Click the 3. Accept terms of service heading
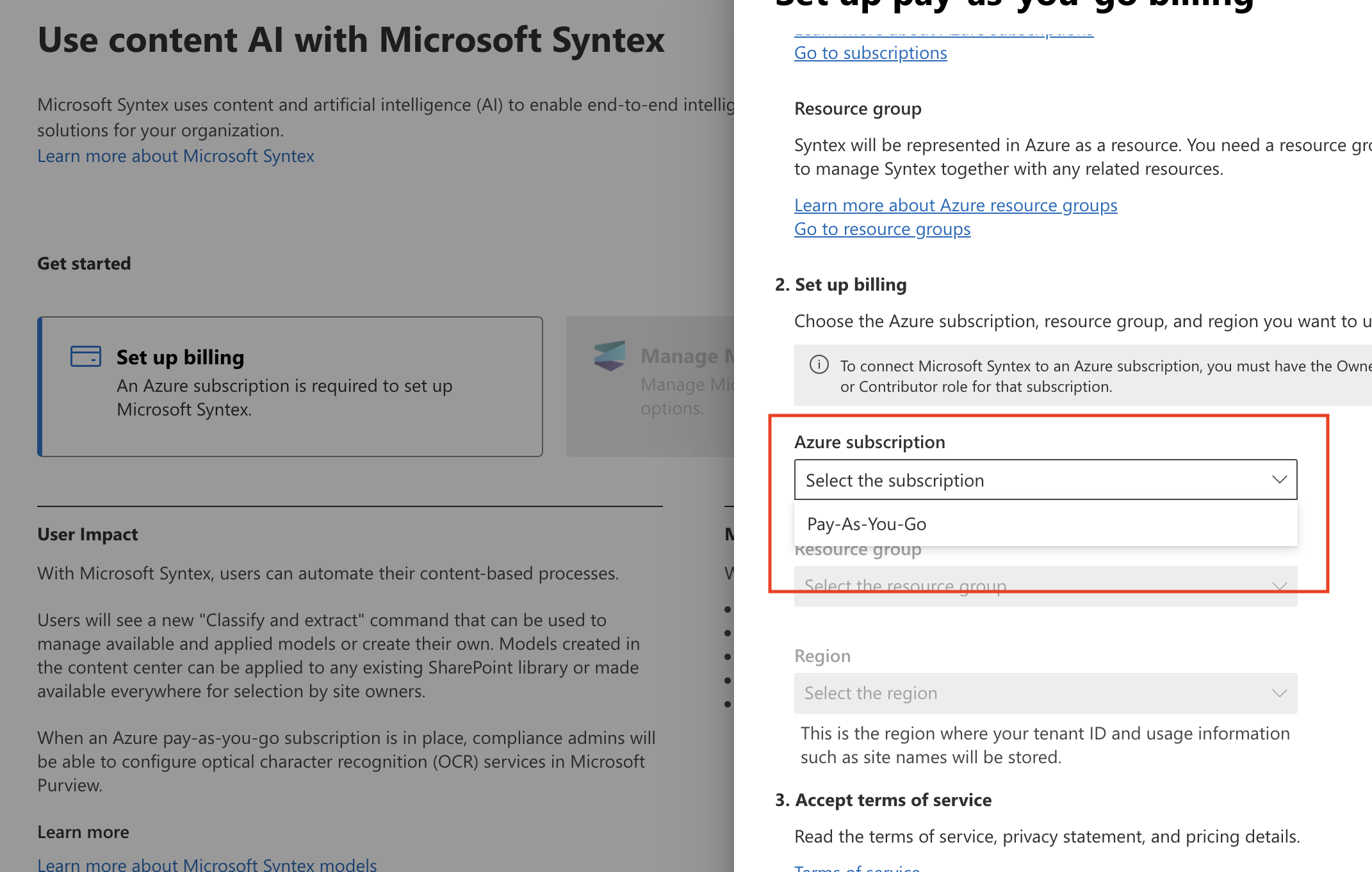Screen dimensions: 1372x872 point(883,800)
